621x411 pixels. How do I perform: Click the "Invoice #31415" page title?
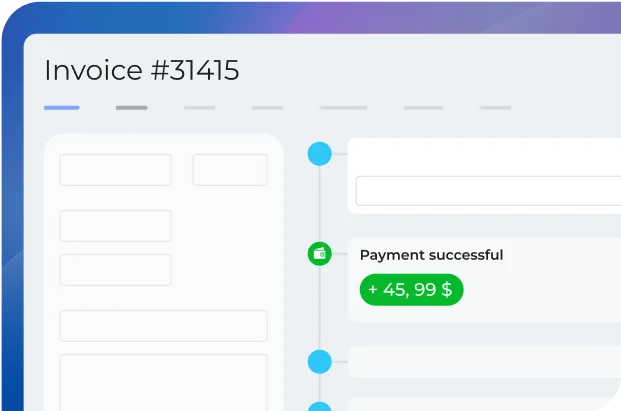[x=142, y=70]
